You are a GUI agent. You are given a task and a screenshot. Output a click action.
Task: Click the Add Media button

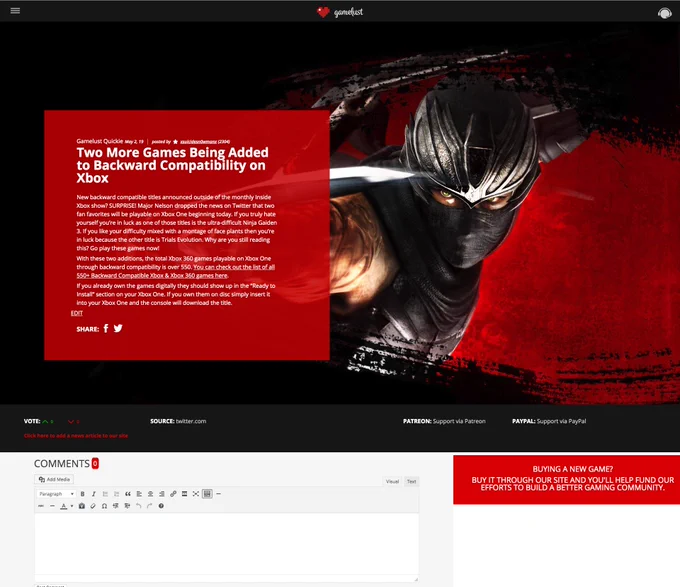pyautogui.click(x=54, y=479)
